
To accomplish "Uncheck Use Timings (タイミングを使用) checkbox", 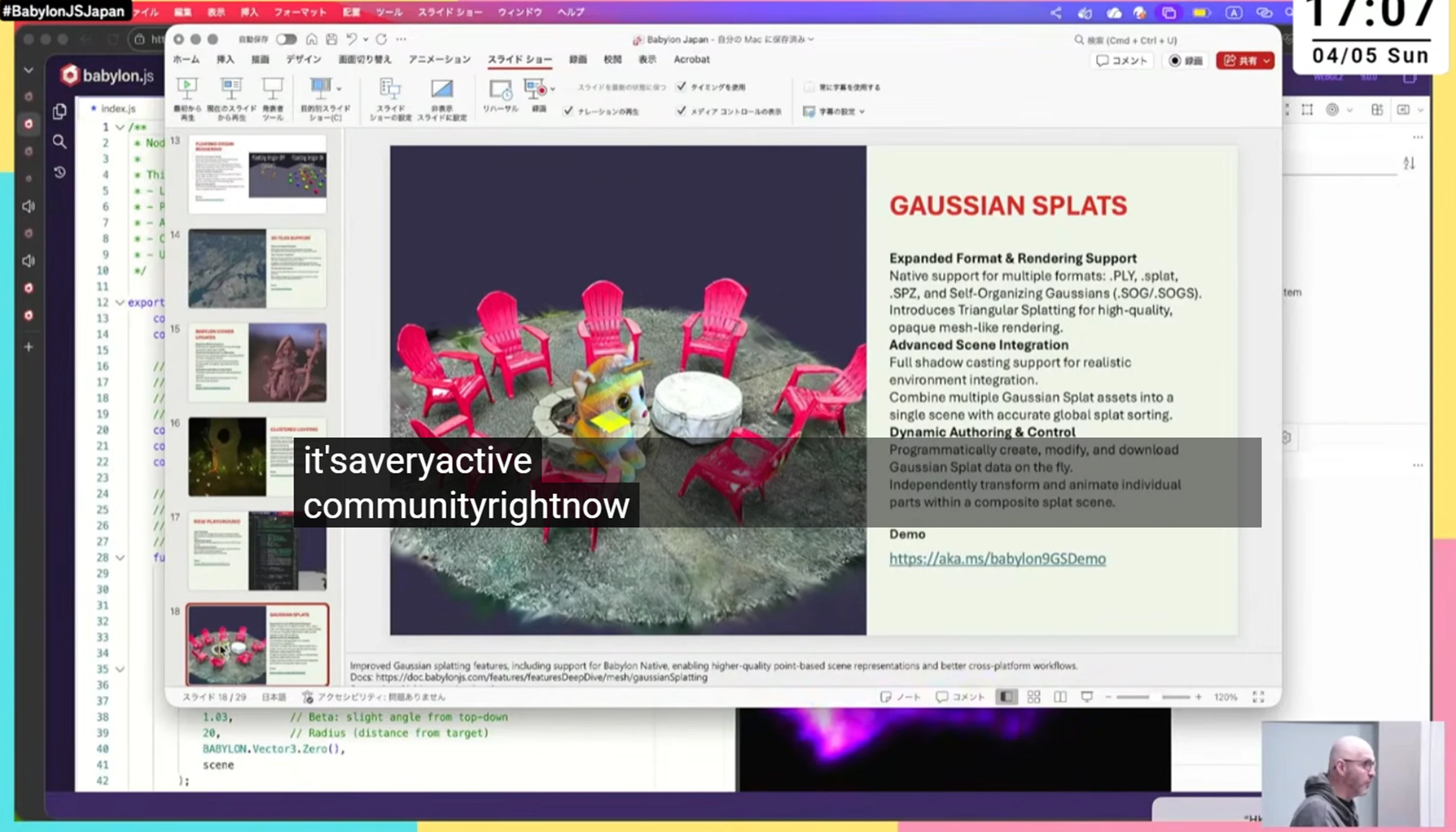I will click(x=681, y=87).
